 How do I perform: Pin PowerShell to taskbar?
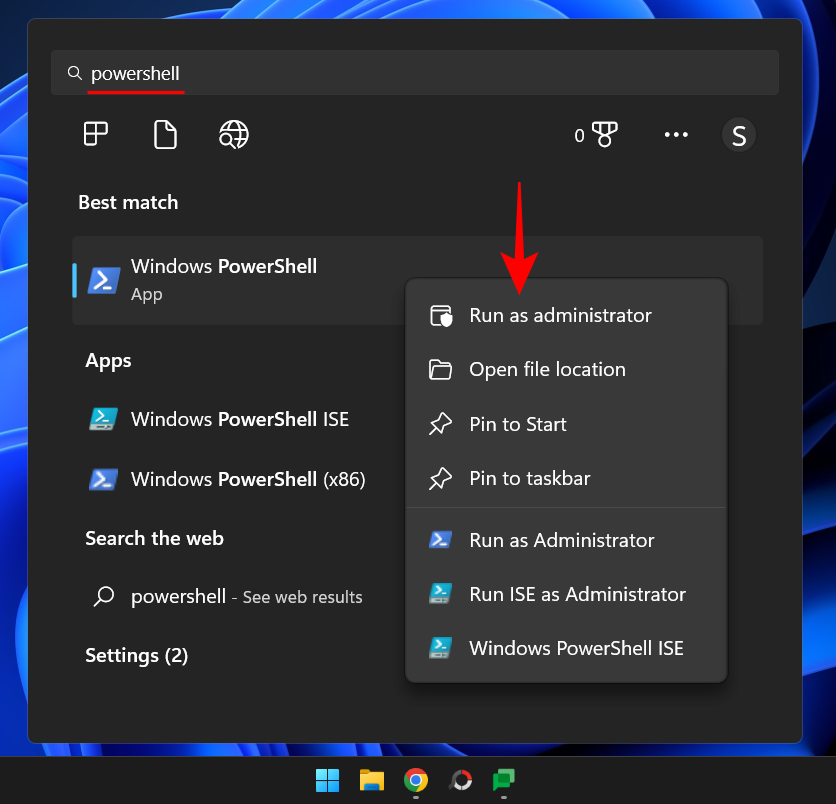(530, 478)
